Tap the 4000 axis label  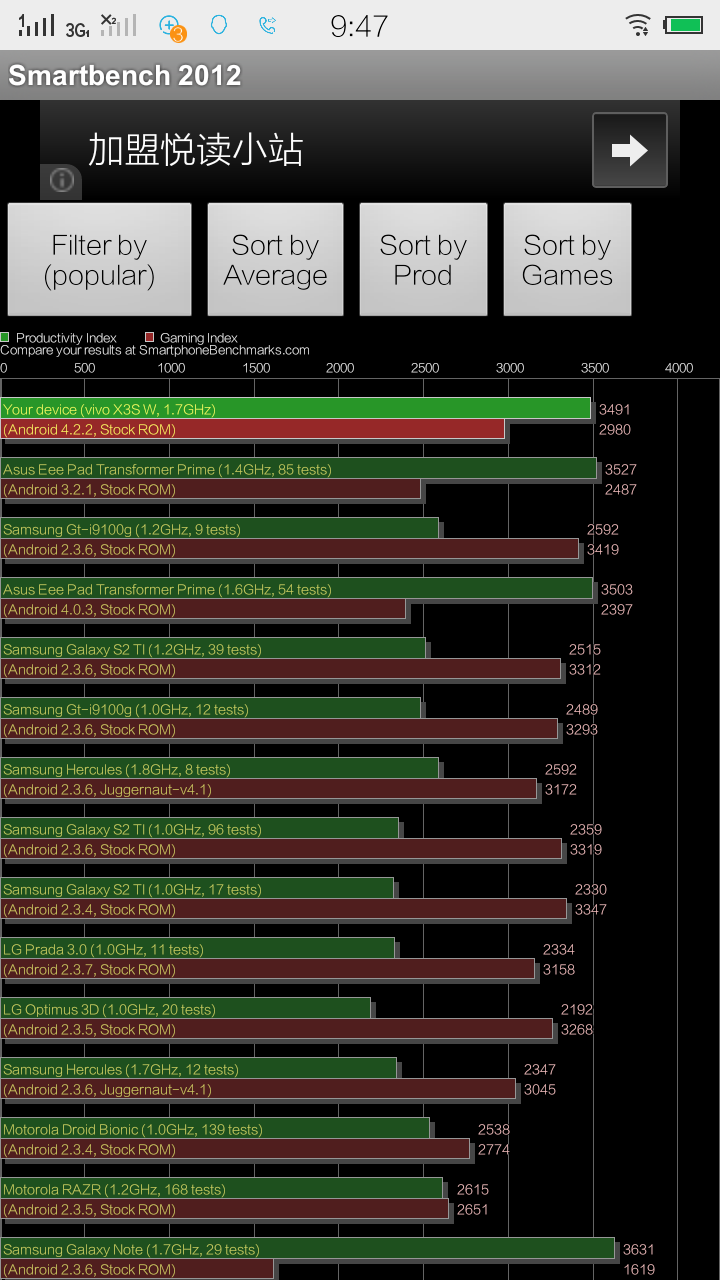(x=679, y=368)
